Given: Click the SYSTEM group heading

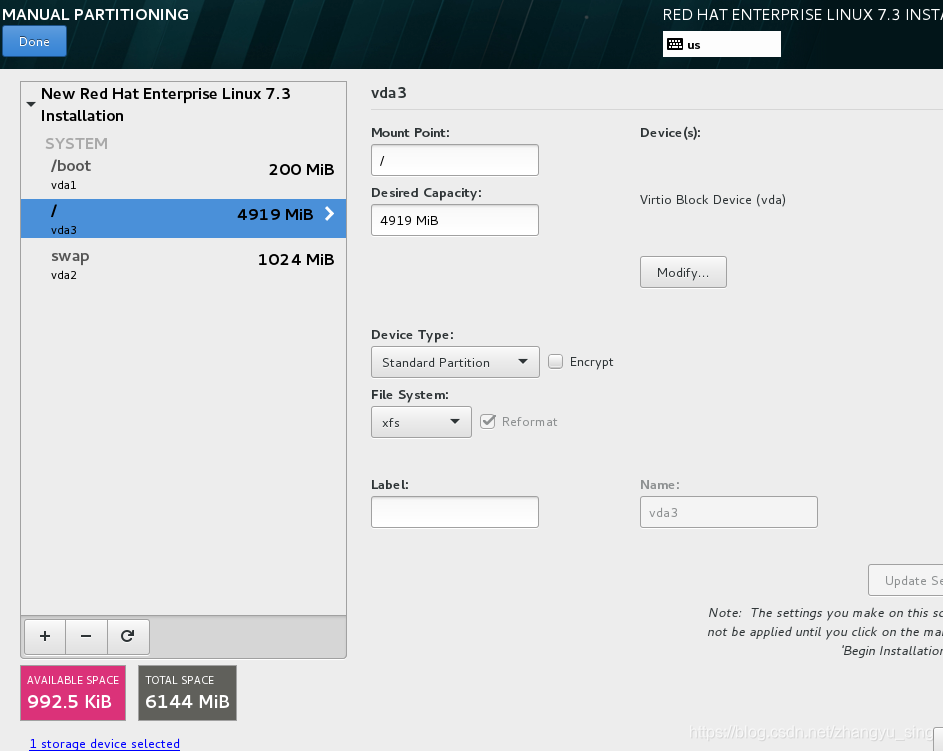Looking at the screenshot, I should point(76,144).
